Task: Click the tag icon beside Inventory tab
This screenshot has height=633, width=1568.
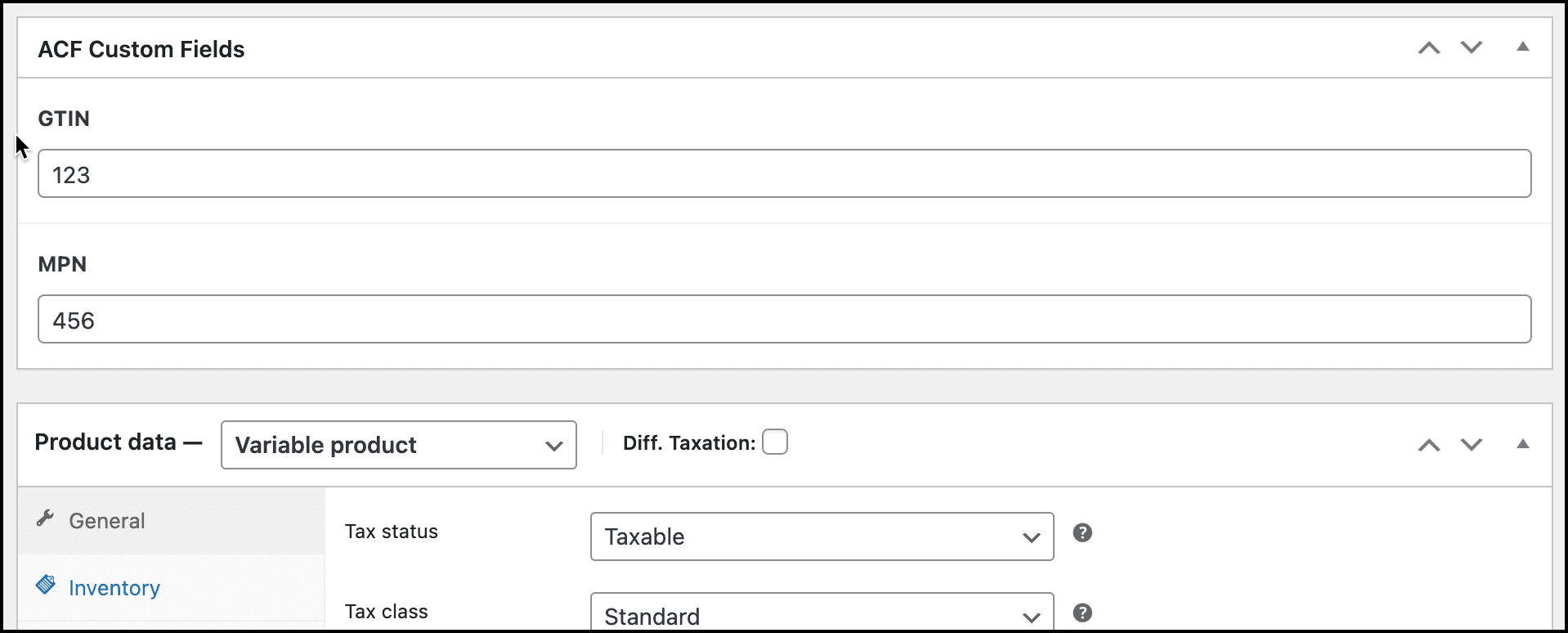Action: 46,585
